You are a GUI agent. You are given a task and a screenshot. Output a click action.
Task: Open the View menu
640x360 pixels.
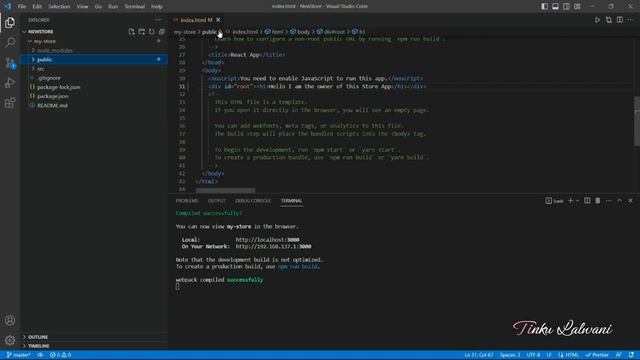[x=82, y=7]
